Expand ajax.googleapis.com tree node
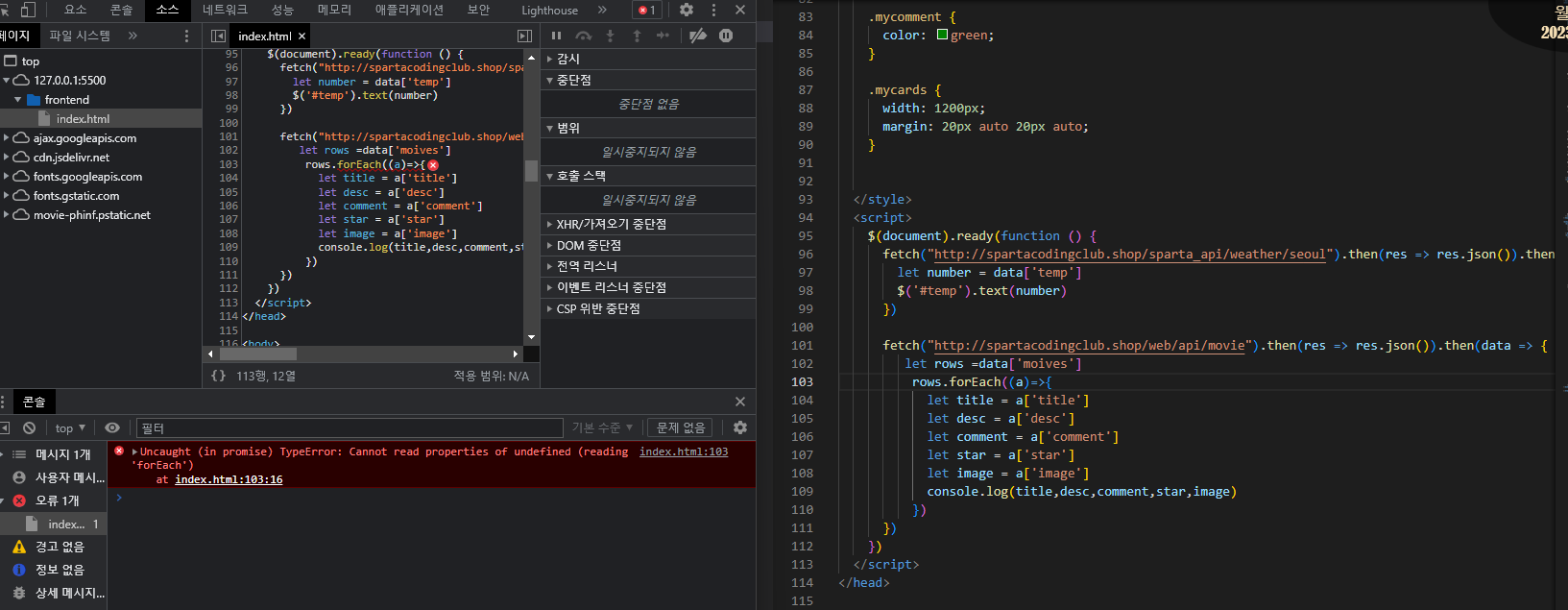Screen dimensions: 1568x610 point(7,138)
